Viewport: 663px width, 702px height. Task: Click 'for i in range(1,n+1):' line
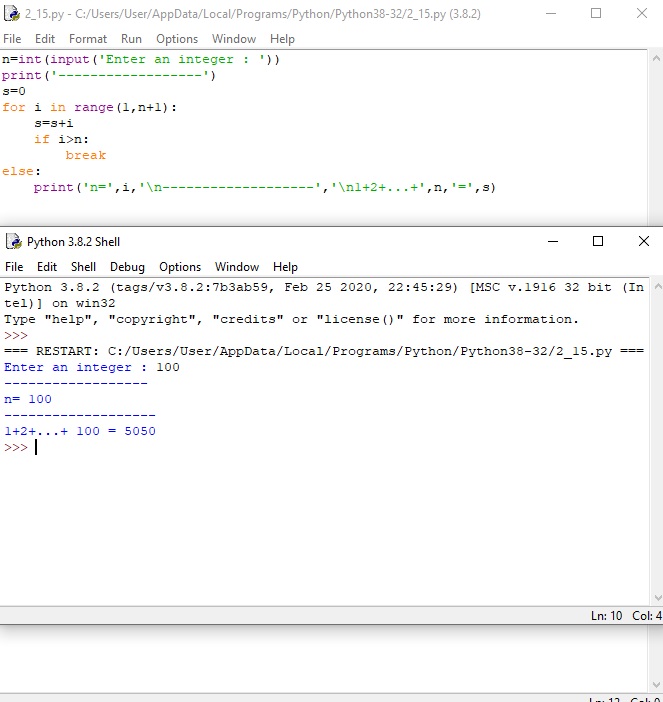(90, 107)
